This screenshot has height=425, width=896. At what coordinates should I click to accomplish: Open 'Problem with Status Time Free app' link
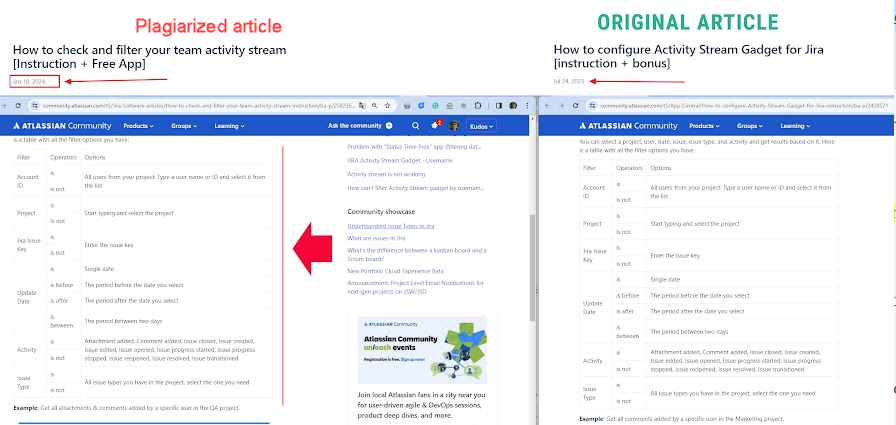point(414,147)
